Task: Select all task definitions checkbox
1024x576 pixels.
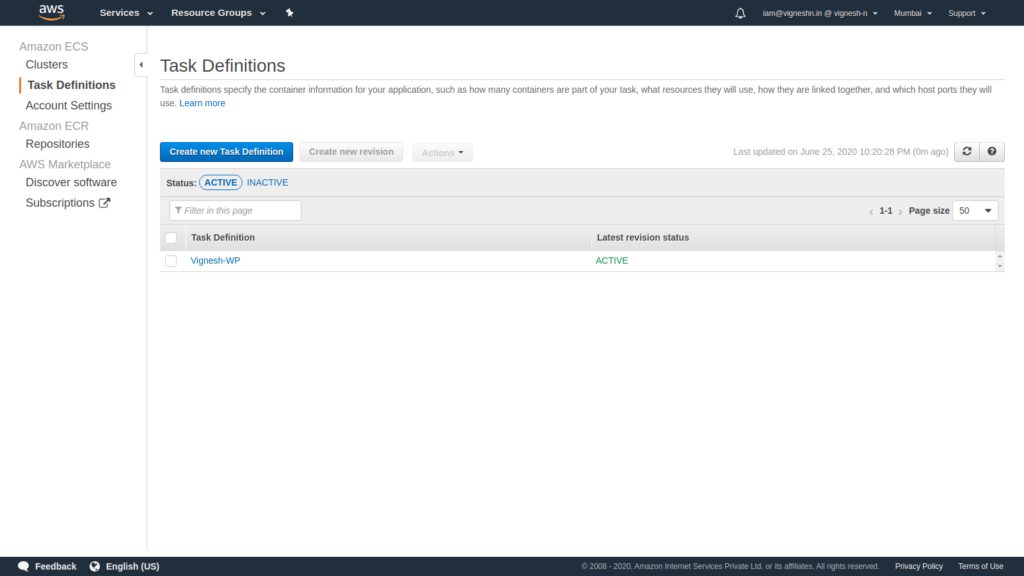Action: coord(171,238)
